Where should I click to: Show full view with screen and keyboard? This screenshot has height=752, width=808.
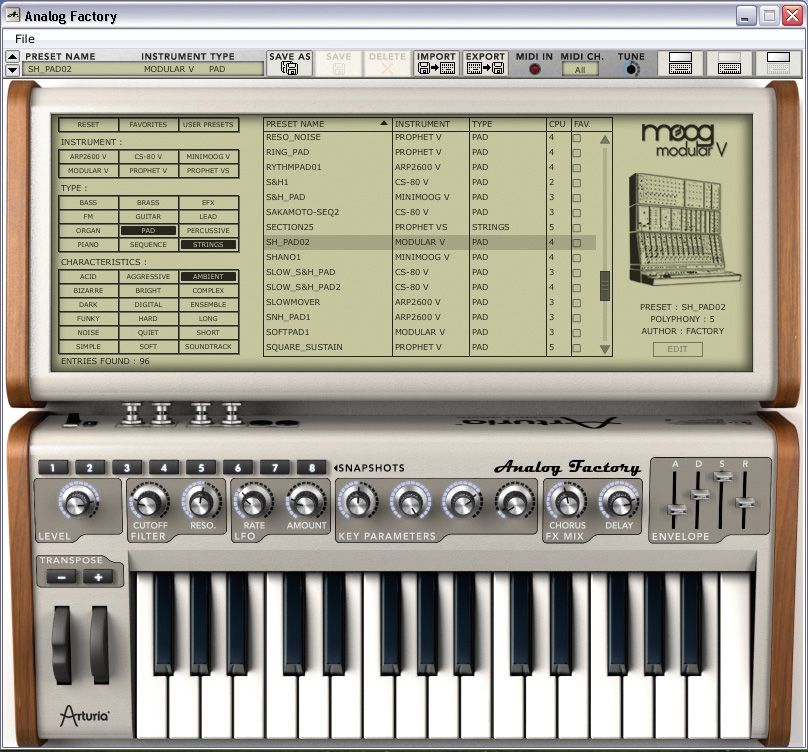680,63
